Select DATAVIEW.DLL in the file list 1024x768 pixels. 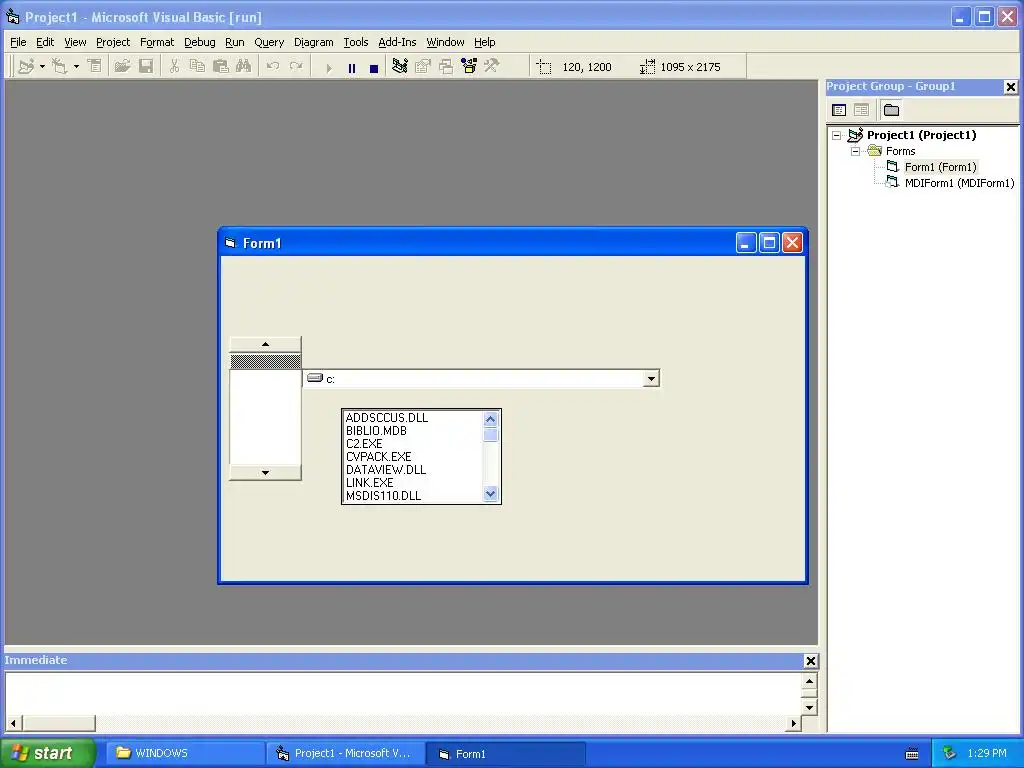385,470
